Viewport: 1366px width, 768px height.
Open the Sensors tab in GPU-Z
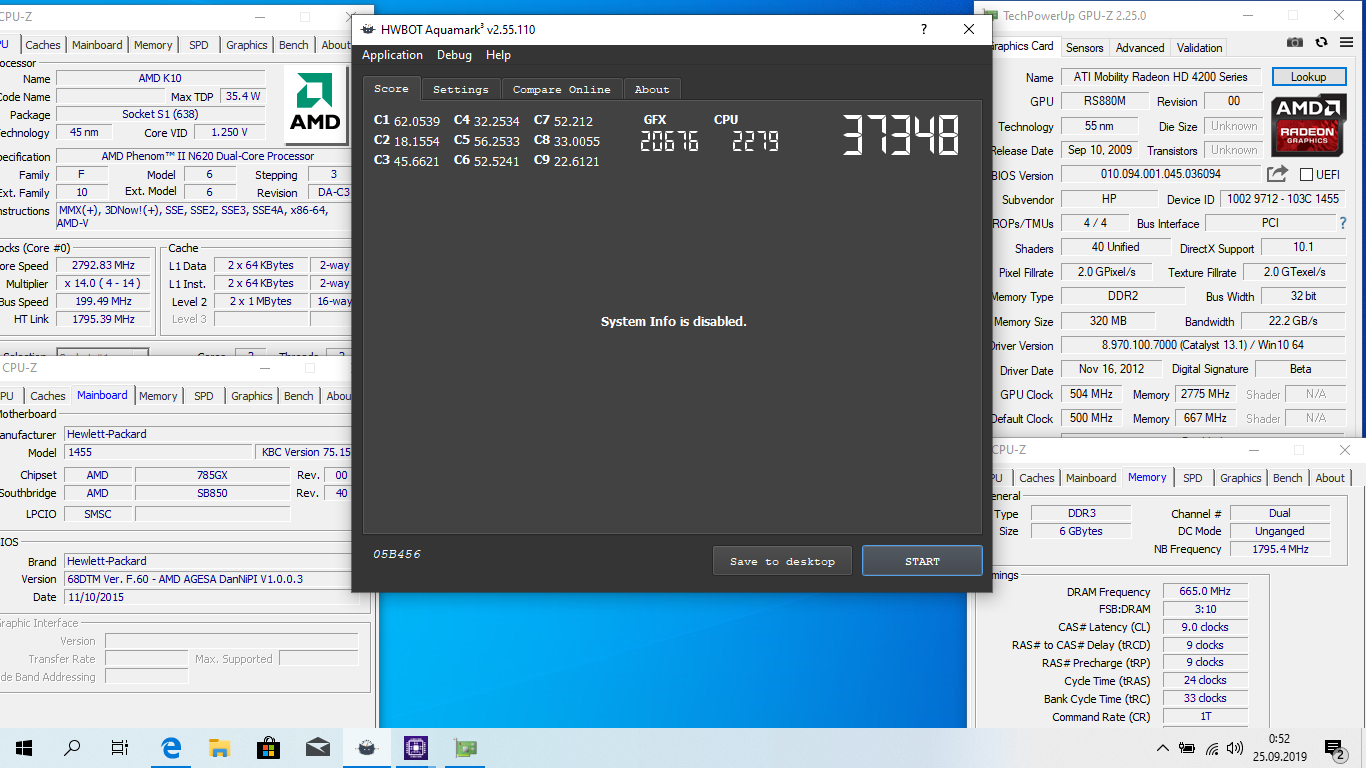[x=1084, y=47]
